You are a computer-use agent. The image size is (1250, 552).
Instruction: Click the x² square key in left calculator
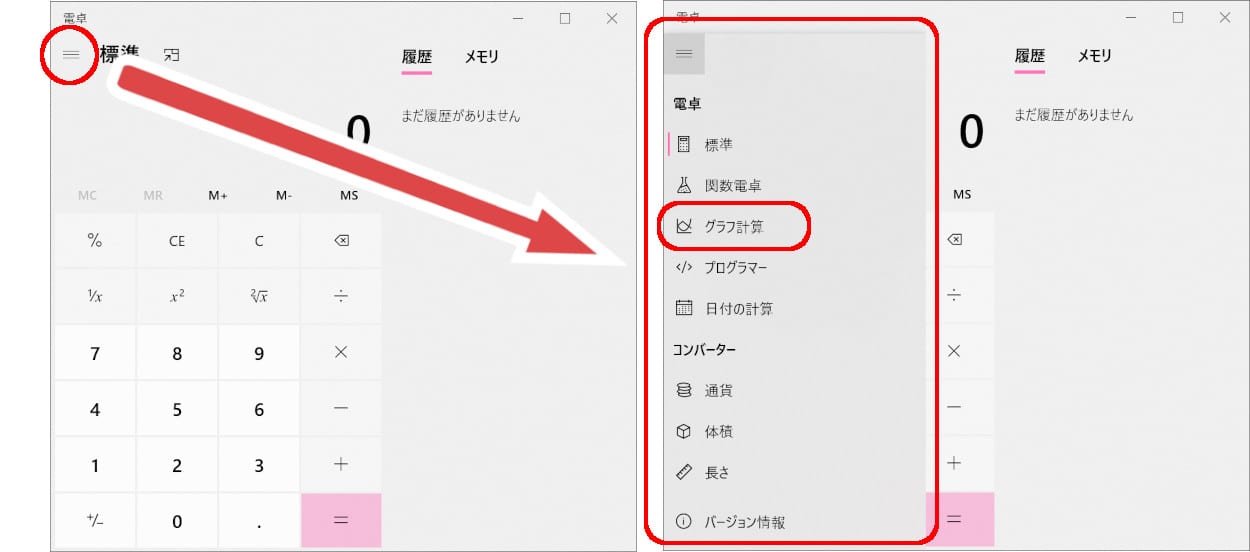pyautogui.click(x=177, y=296)
